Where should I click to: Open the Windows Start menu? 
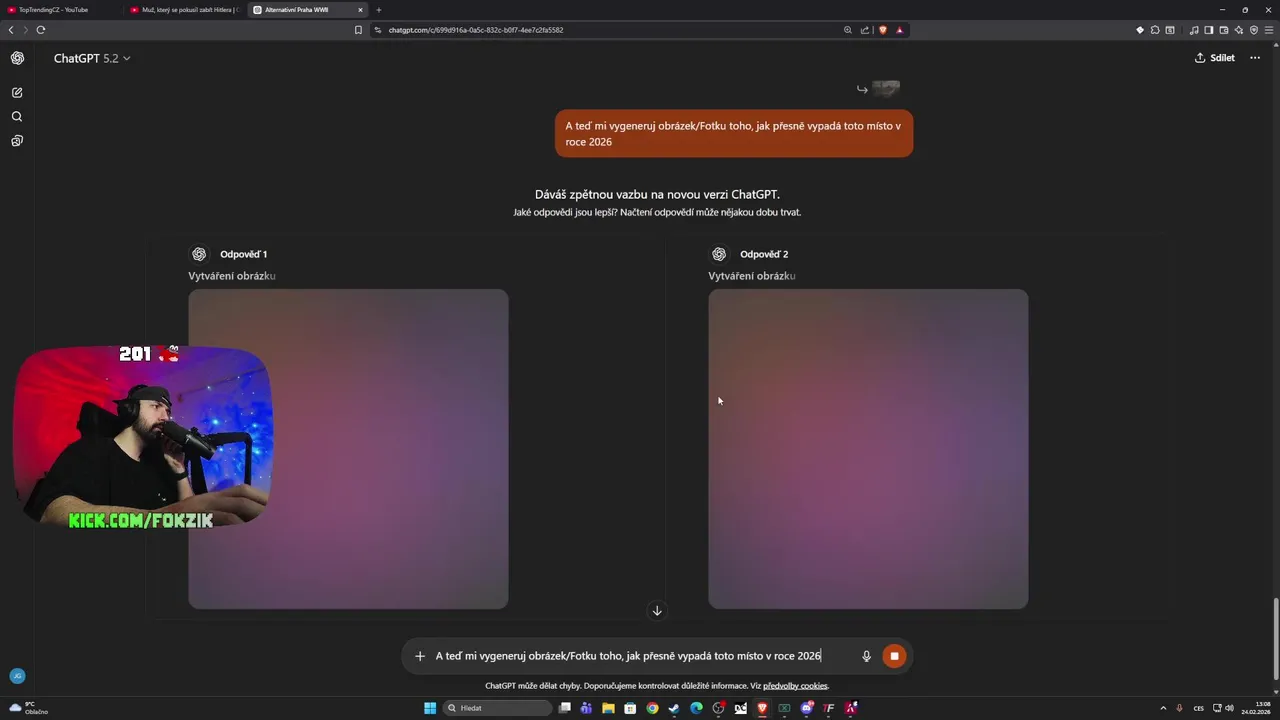tap(430, 708)
